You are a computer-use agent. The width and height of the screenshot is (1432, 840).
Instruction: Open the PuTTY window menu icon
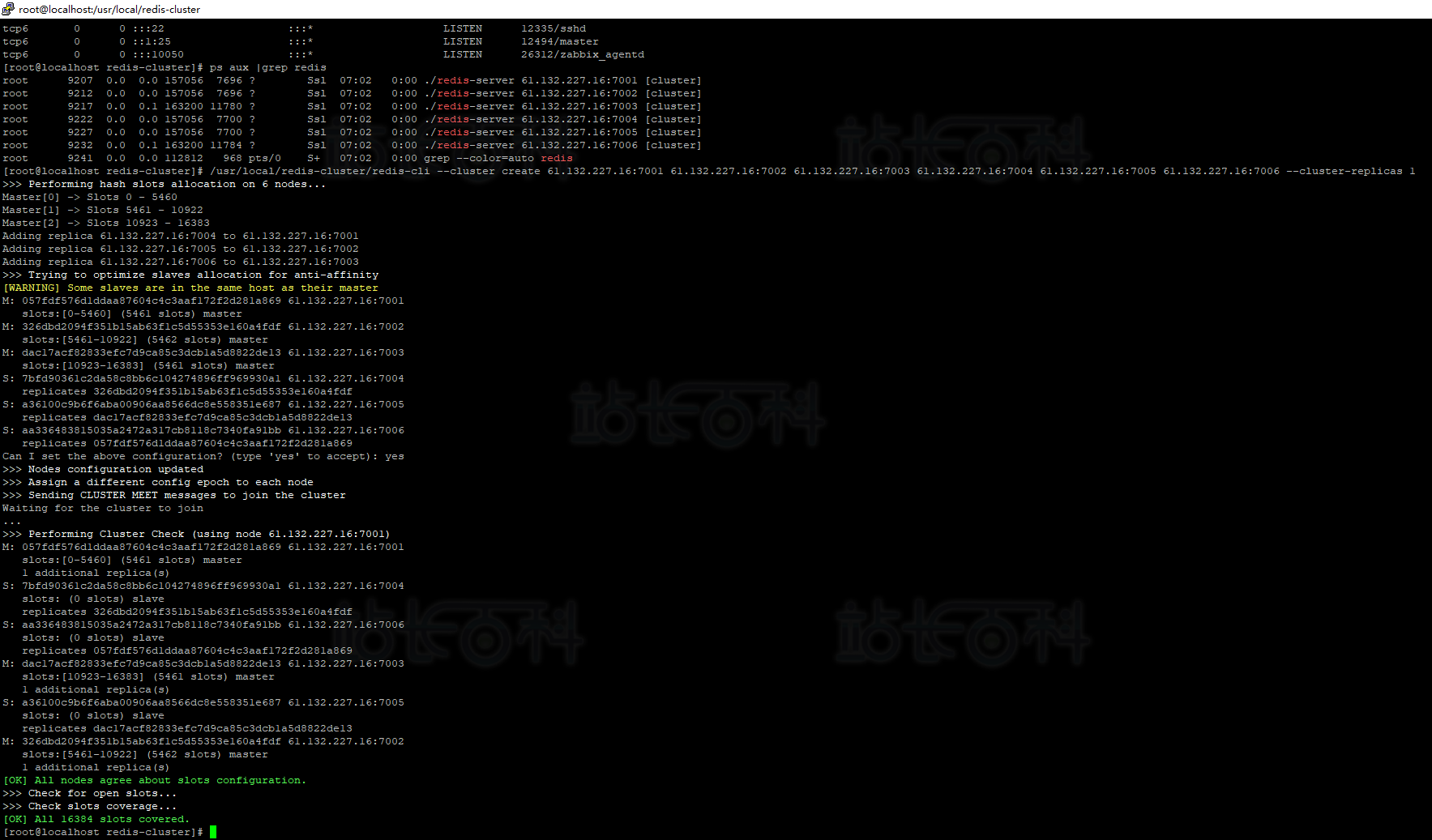point(8,9)
